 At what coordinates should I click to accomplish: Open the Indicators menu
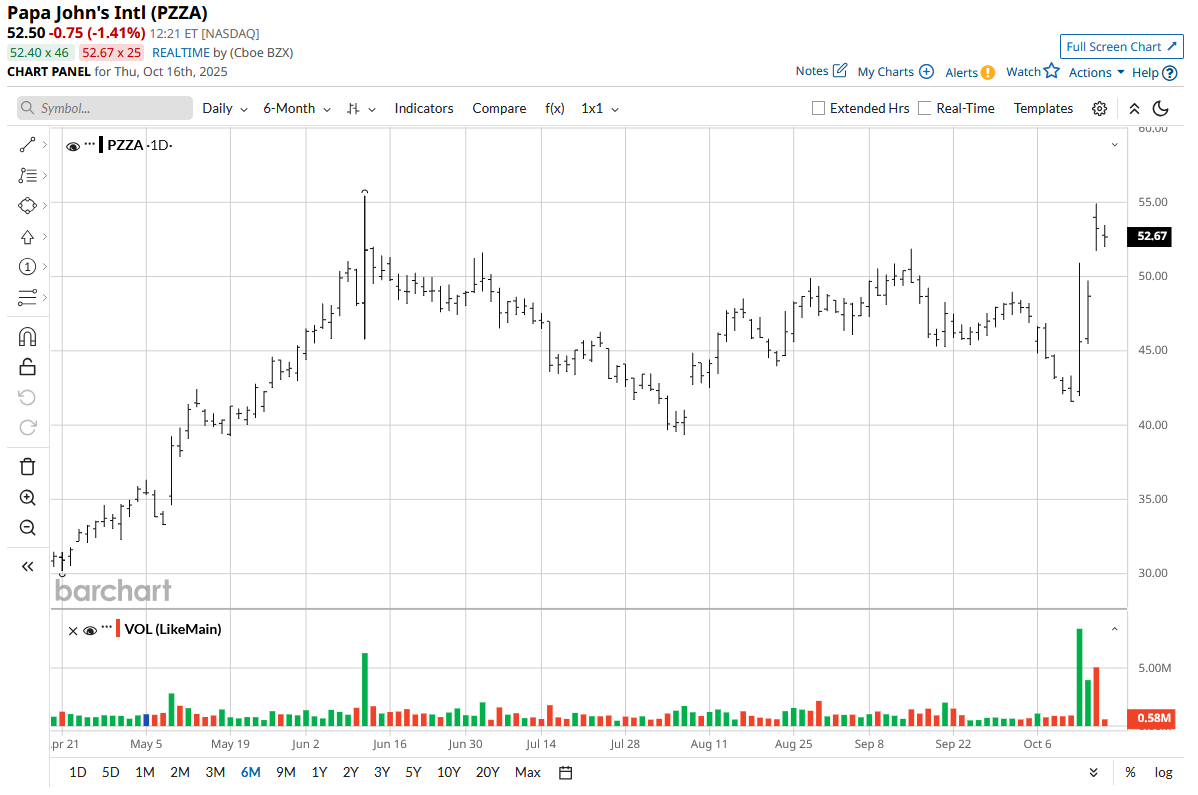pos(424,108)
